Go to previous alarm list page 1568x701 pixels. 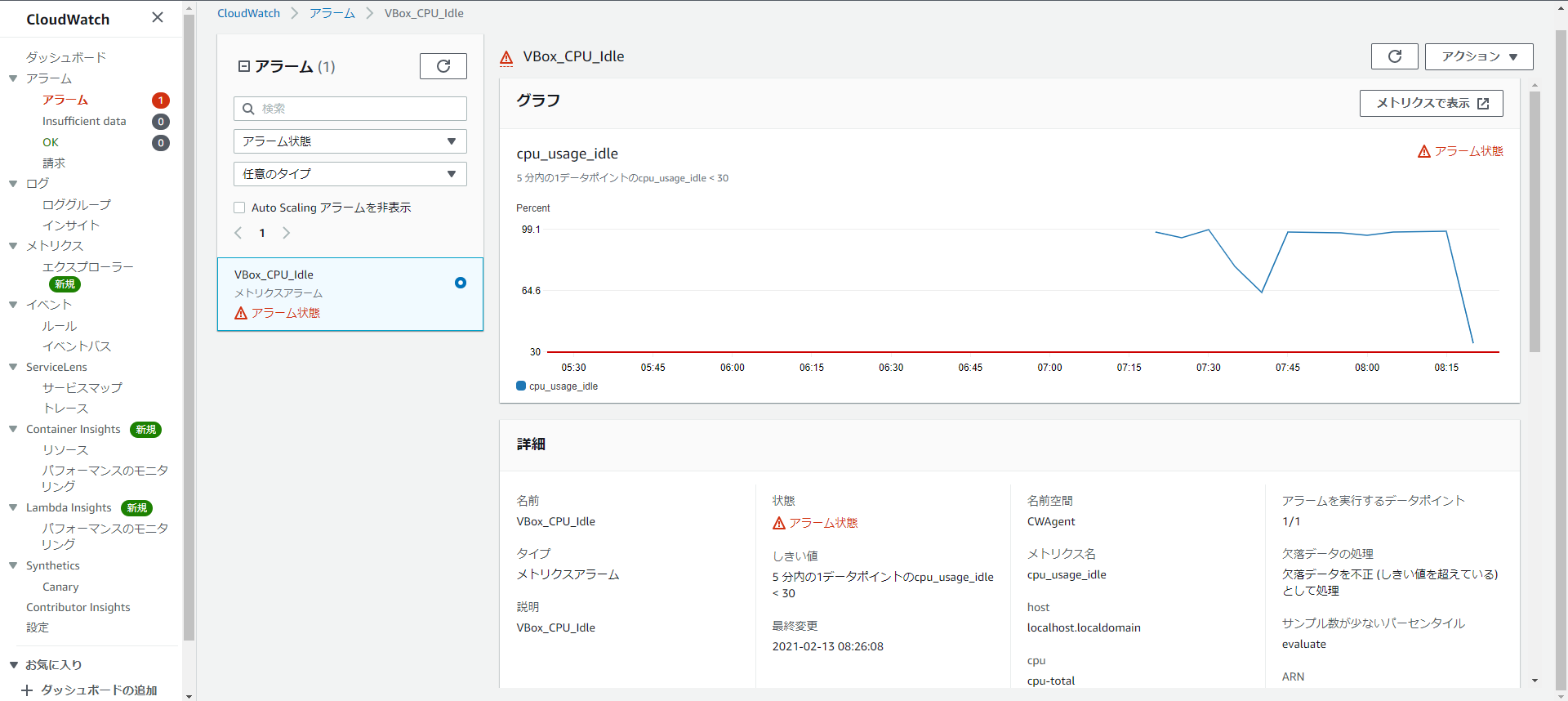click(238, 233)
